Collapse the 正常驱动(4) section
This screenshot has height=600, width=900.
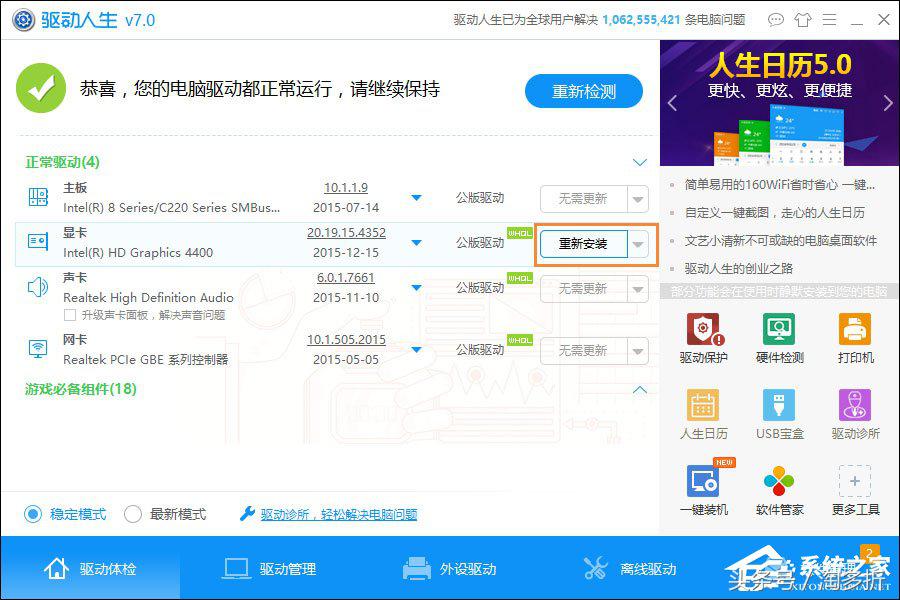pos(639,162)
